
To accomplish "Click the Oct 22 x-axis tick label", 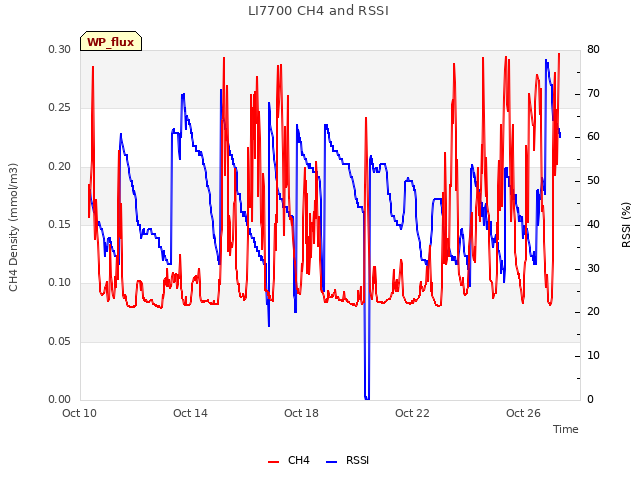I will coord(412,413).
